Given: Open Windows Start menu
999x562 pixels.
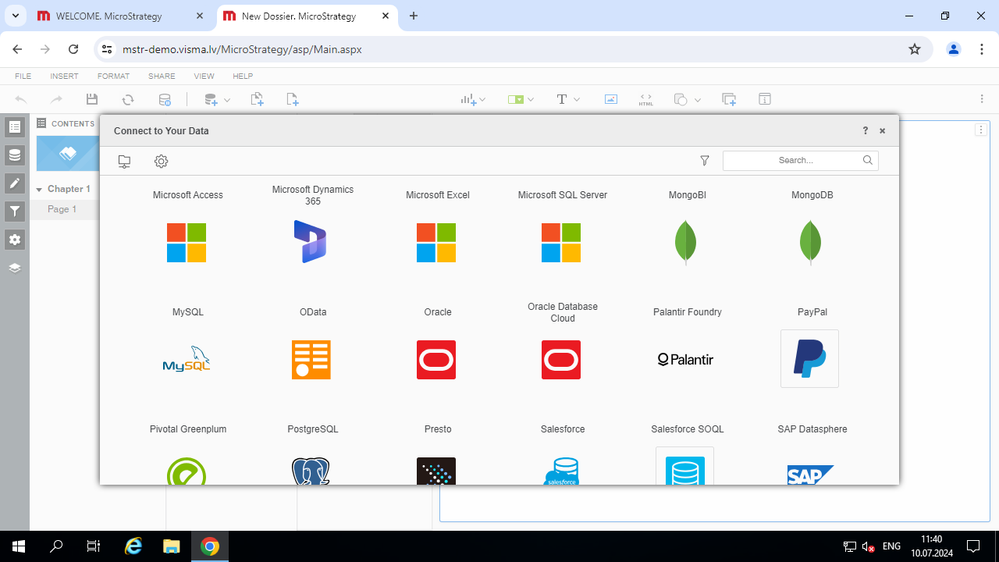Looking at the screenshot, I should coord(18,546).
